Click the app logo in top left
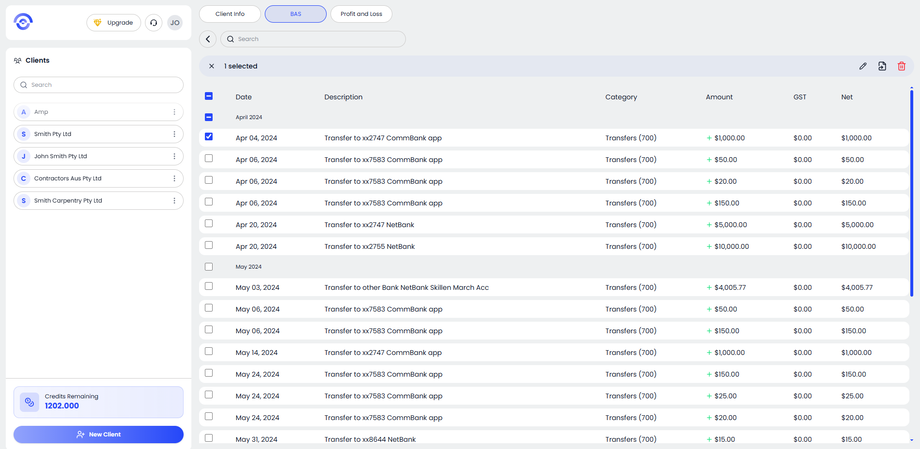Viewport: 920px width, 449px height. coord(23,22)
